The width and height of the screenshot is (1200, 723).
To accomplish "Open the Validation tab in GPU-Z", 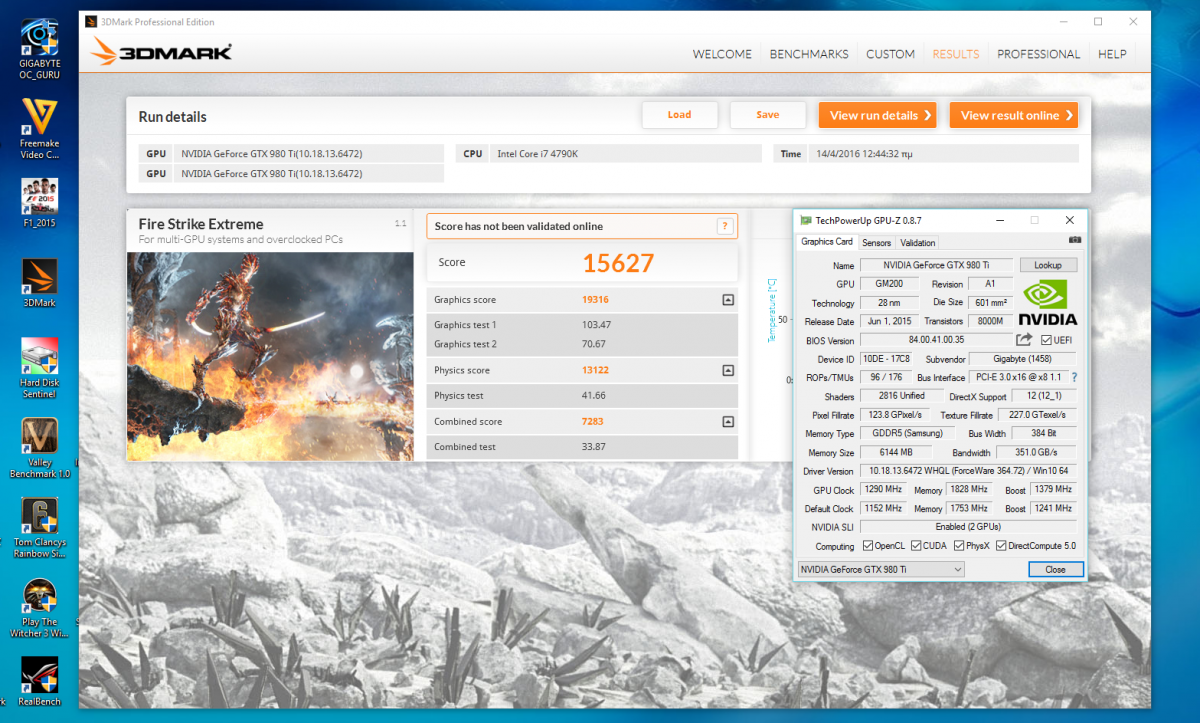I will pyautogui.click(x=918, y=242).
